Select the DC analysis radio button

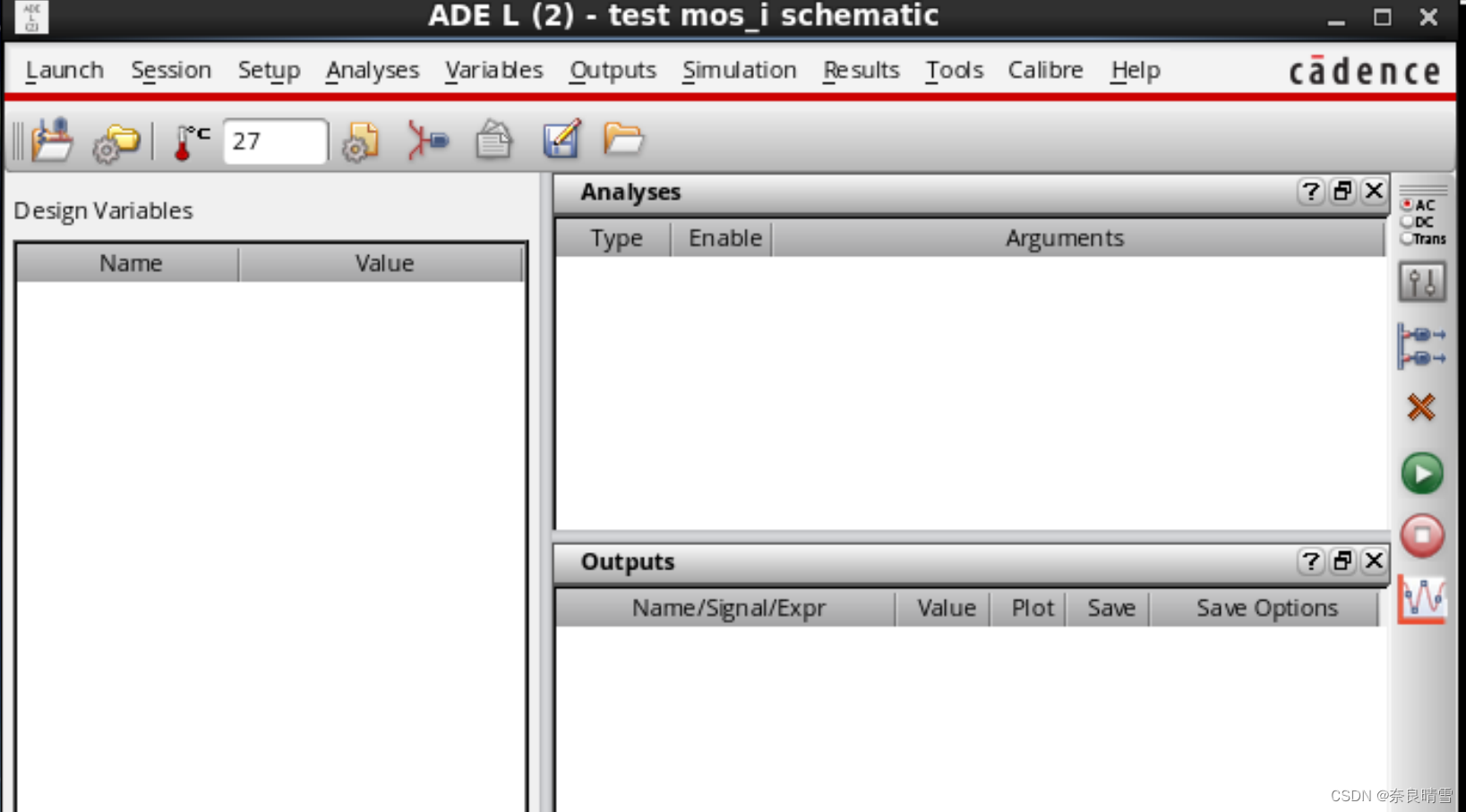pyautogui.click(x=1407, y=222)
